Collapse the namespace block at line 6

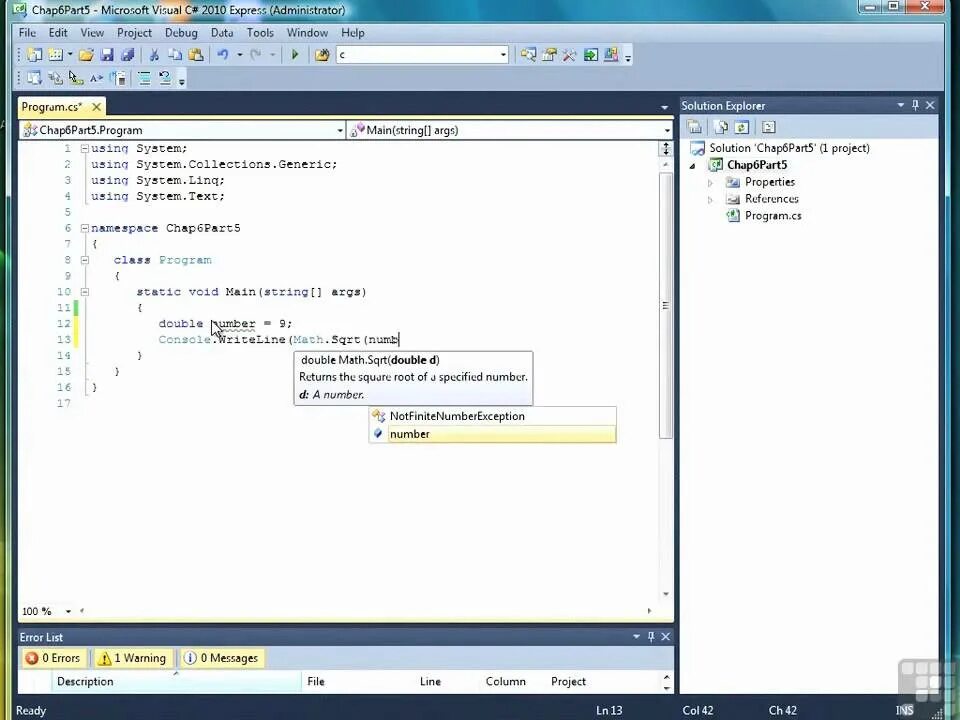(x=84, y=228)
